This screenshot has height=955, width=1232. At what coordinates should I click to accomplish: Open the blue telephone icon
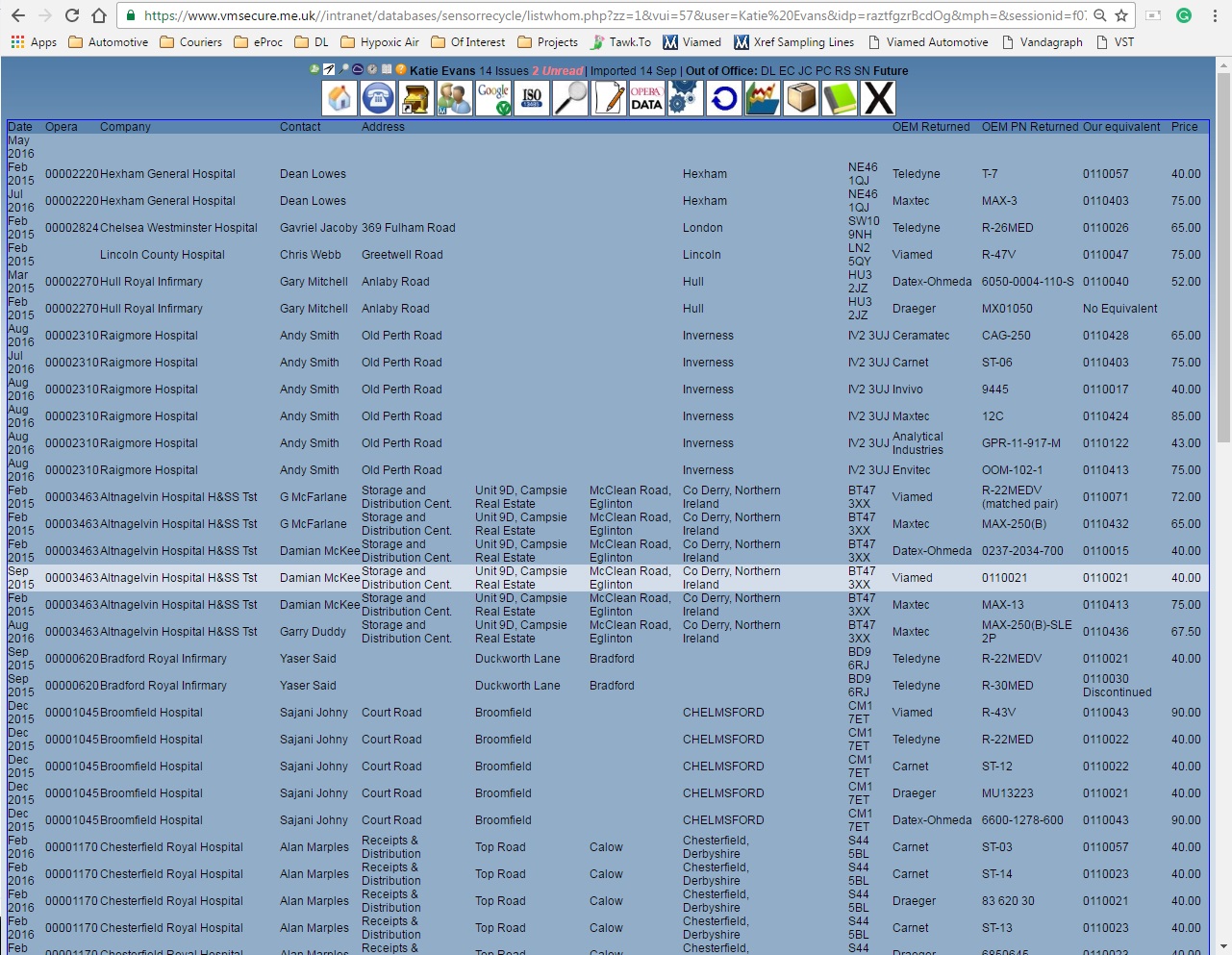[x=378, y=98]
